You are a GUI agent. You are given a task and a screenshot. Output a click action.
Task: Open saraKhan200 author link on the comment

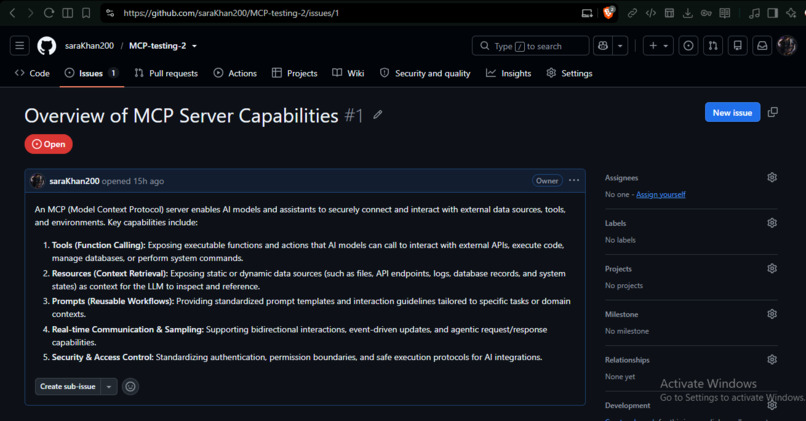click(x=75, y=181)
